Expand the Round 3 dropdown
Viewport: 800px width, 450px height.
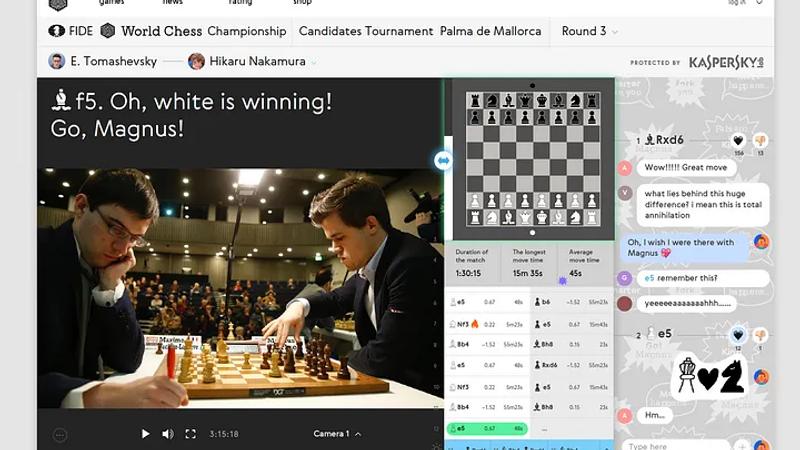click(590, 31)
